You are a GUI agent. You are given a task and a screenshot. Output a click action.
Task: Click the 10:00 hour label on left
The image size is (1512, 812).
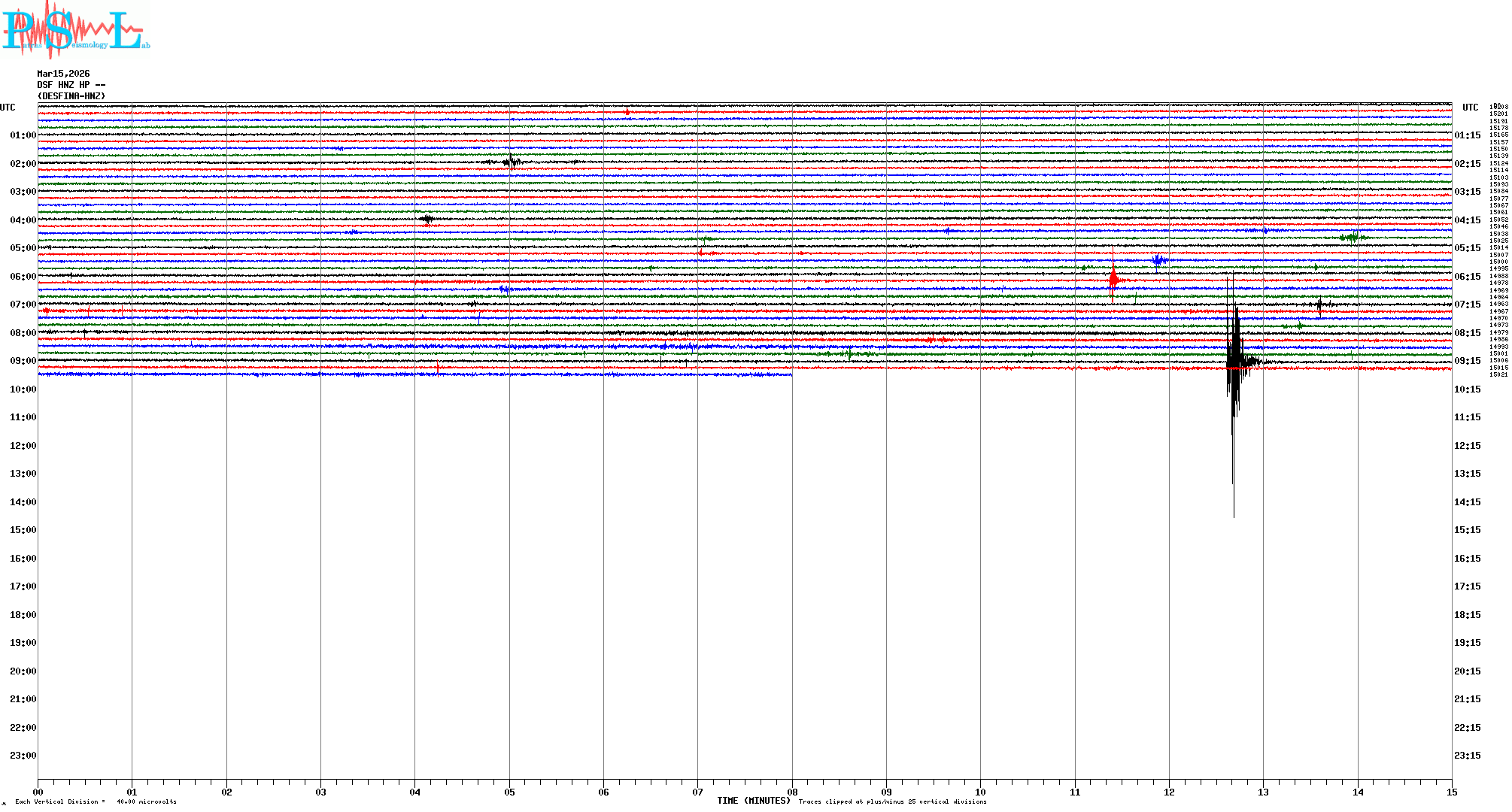point(23,389)
